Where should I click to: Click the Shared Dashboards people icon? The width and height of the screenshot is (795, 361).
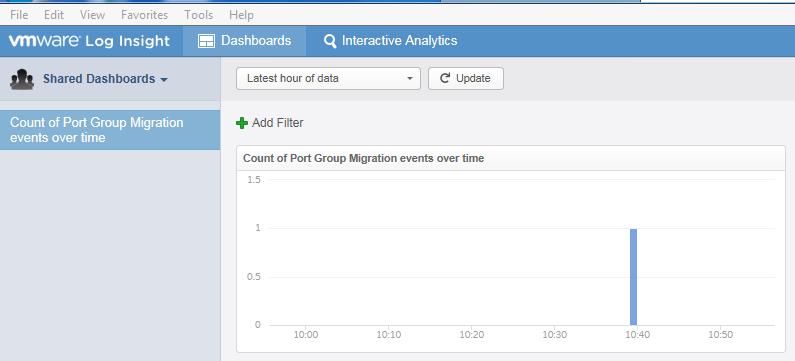tap(22, 80)
